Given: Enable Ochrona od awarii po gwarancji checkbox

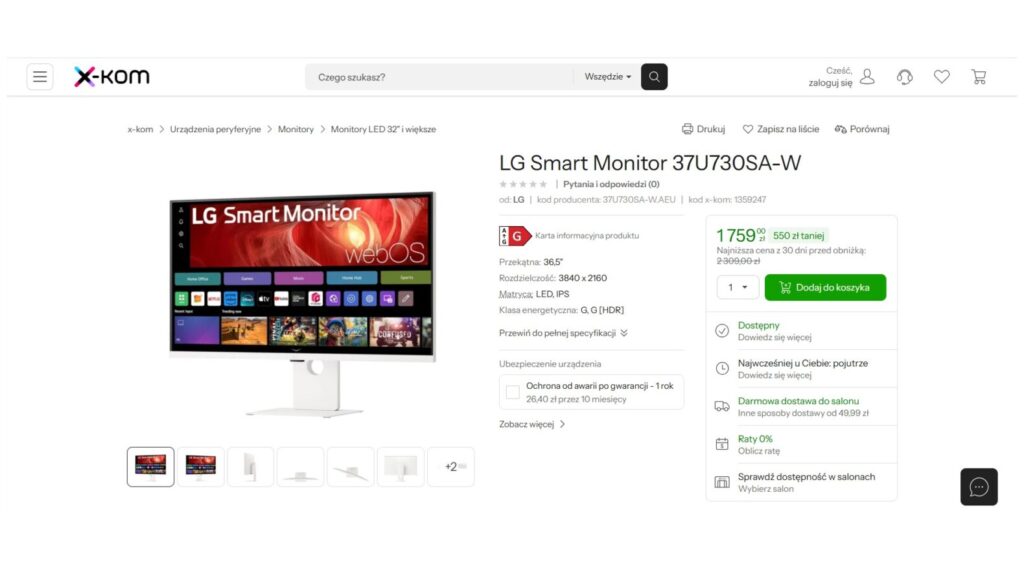Looking at the screenshot, I should click(x=513, y=392).
